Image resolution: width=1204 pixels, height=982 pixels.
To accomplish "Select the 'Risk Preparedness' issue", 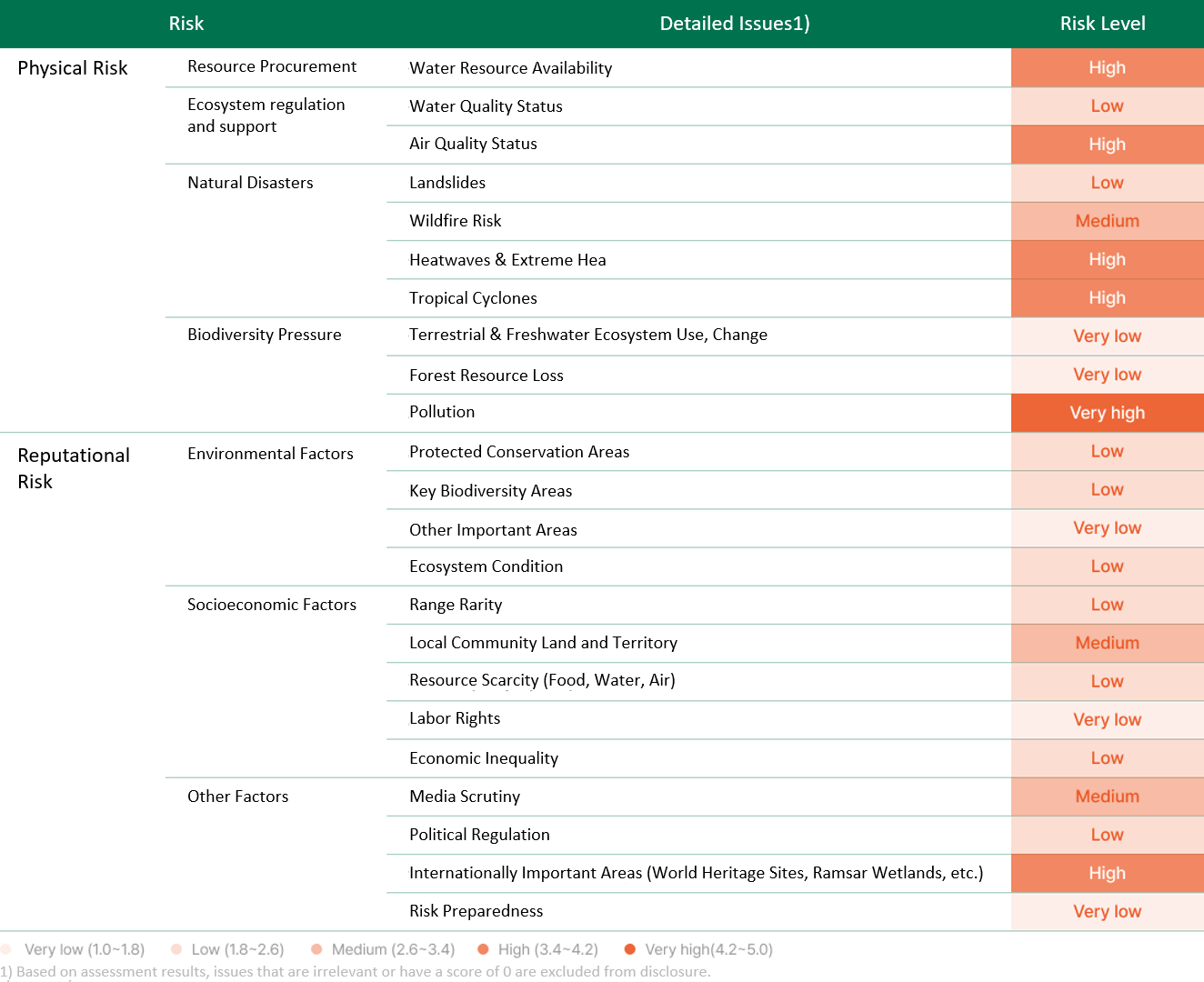I will (x=476, y=911).
